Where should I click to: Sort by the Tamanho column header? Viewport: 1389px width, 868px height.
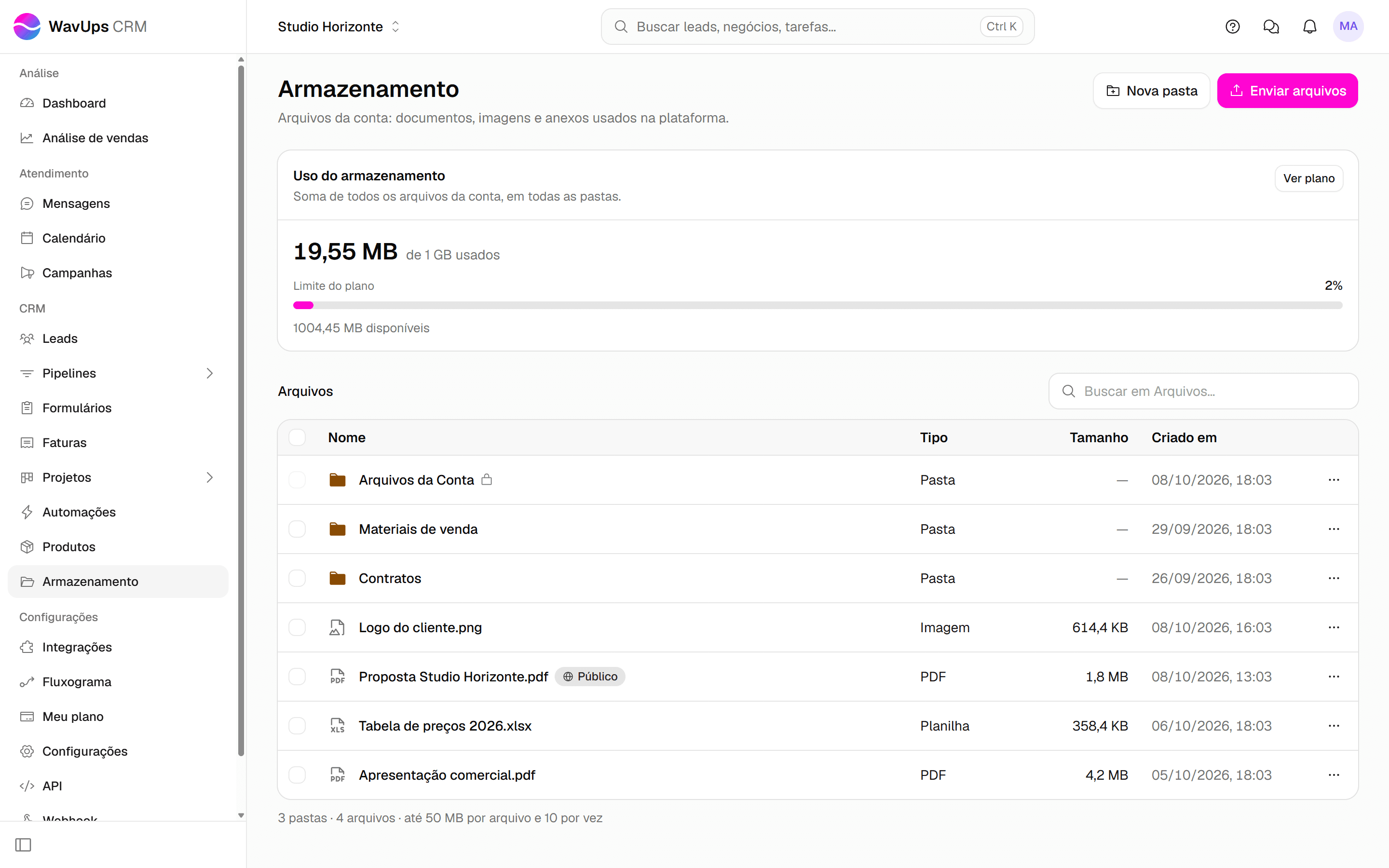coord(1099,437)
